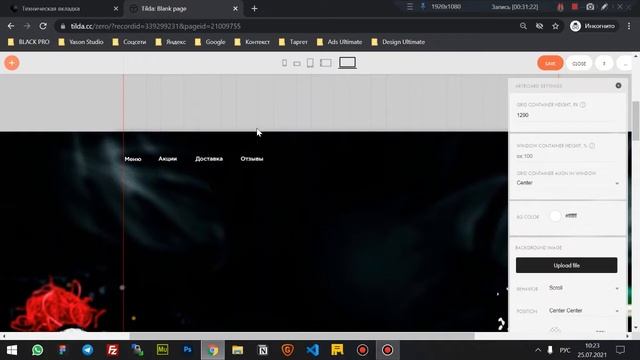Viewport: 640px width, 360px height.
Task: Select the 'Отзывы' text on the artboard
Action: click(252, 159)
